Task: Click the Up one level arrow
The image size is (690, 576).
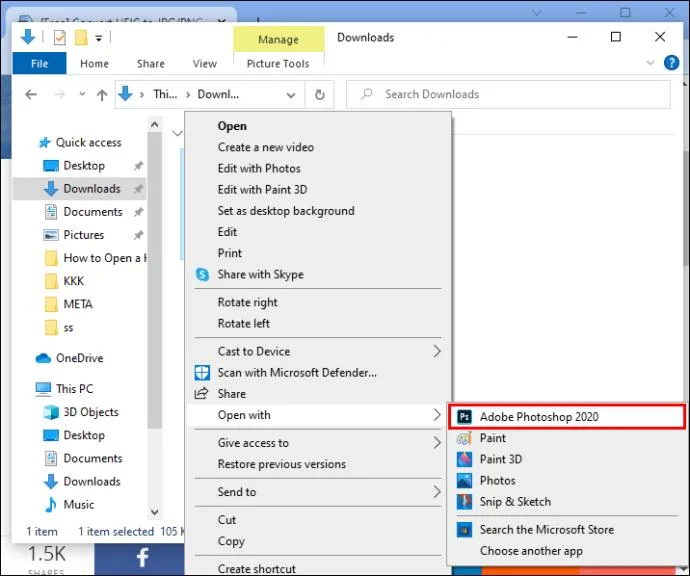Action: tap(102, 95)
